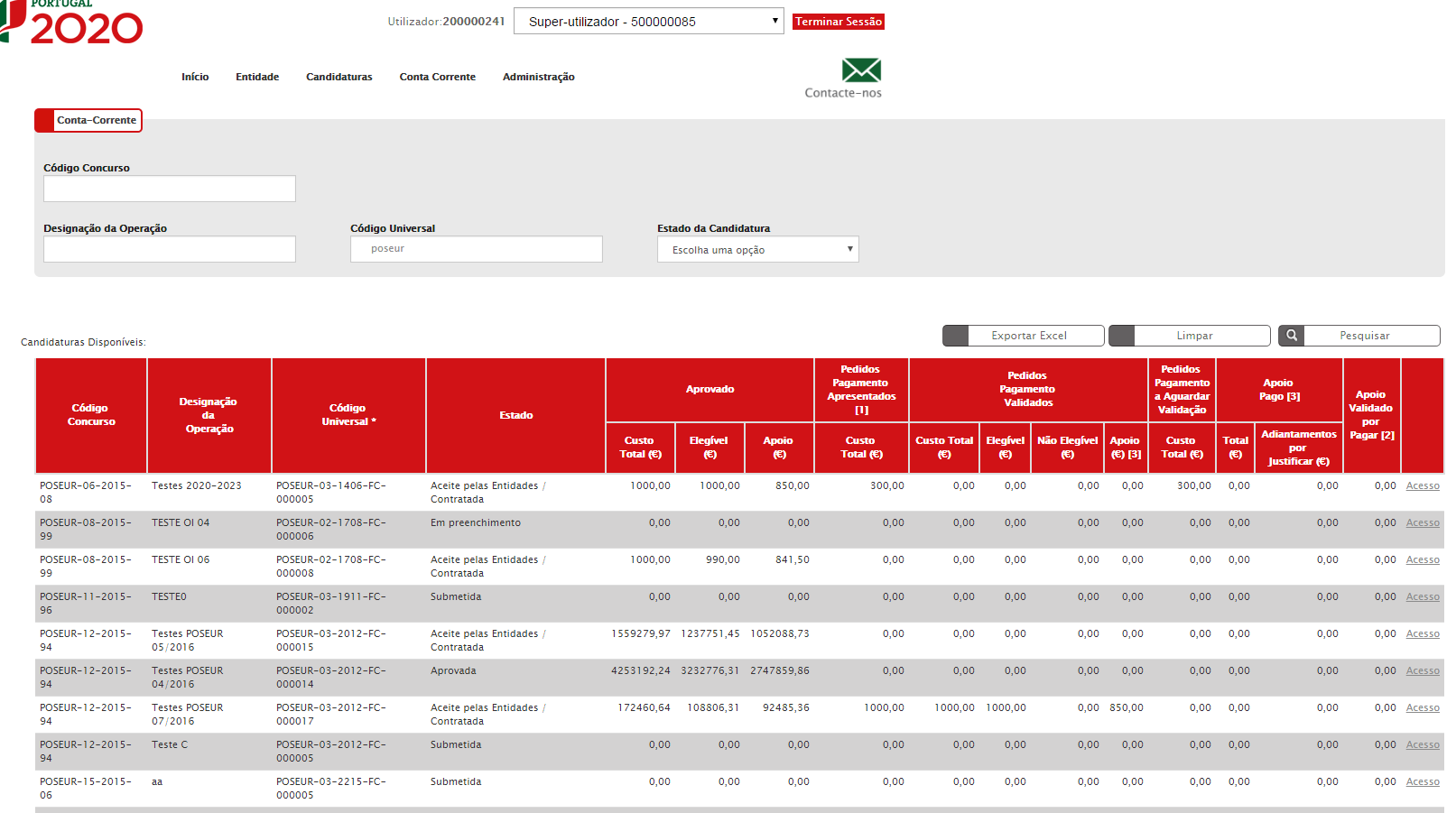Viewport: 1456px width, 813px height.
Task: Click the Limpar button
Action: (x=1189, y=336)
